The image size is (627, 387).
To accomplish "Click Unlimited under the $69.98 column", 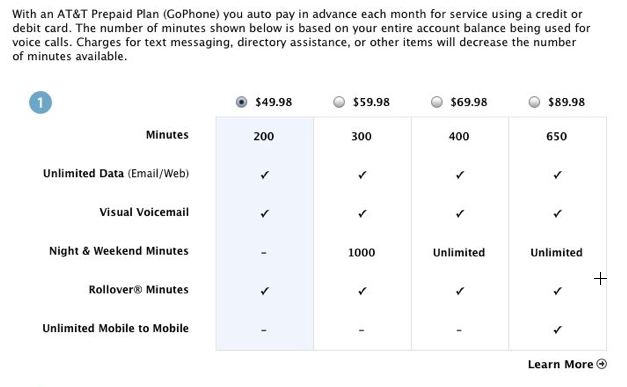I will click(x=459, y=253).
